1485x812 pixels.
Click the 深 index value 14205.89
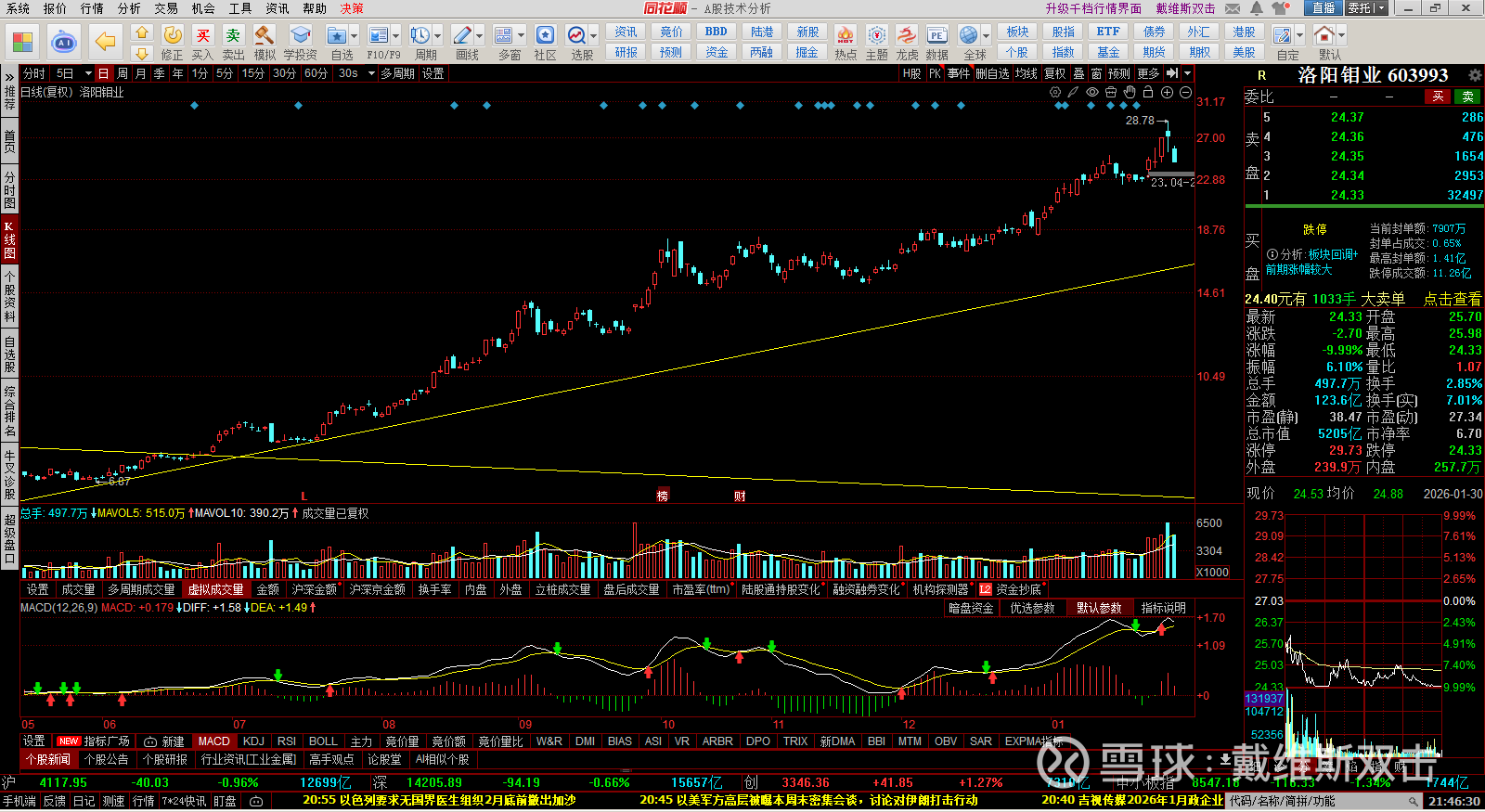[434, 782]
